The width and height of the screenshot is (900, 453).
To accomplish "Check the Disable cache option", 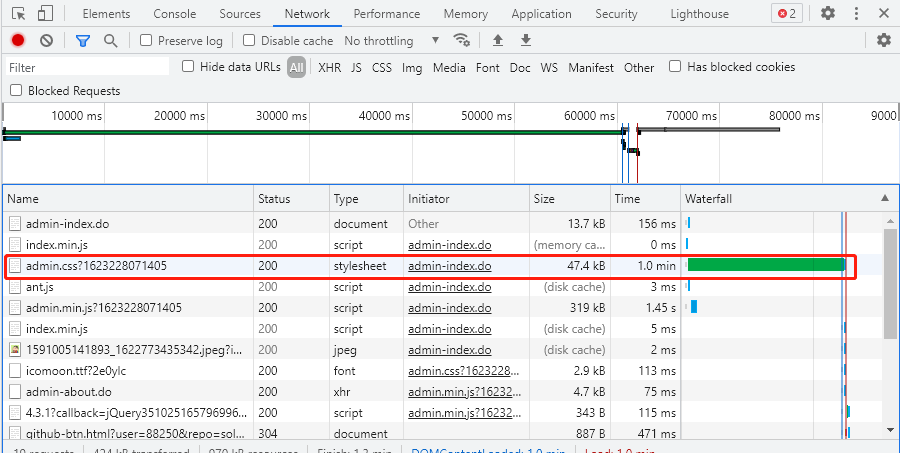I will coord(250,41).
